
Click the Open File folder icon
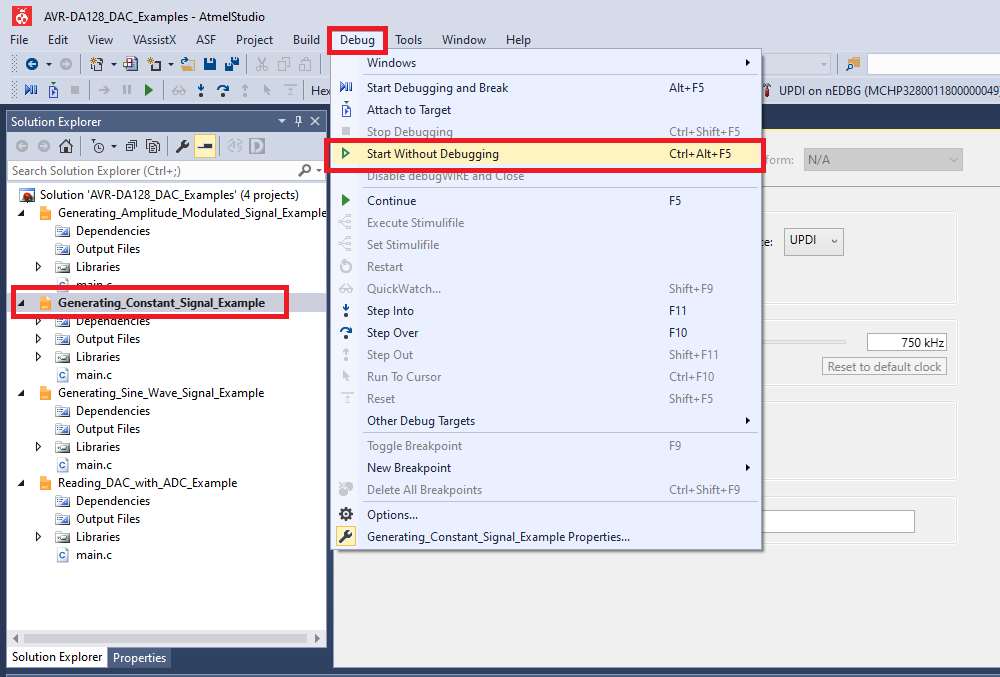[x=188, y=64]
